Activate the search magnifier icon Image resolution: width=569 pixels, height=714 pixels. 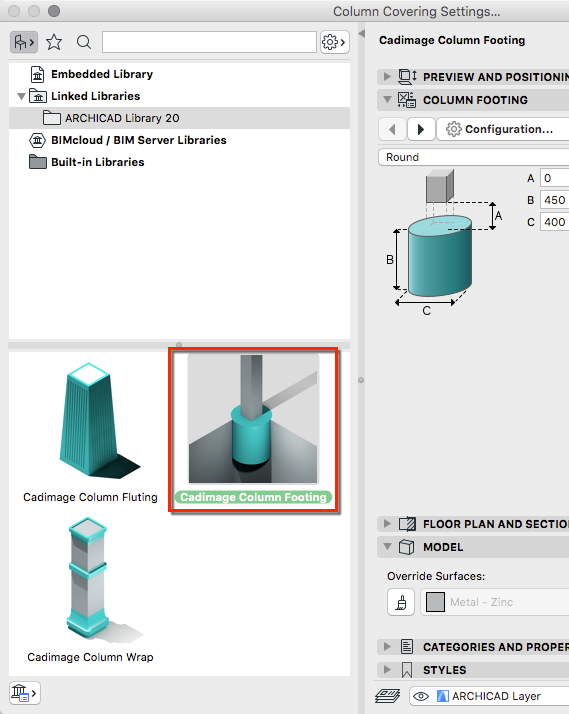pyautogui.click(x=84, y=42)
